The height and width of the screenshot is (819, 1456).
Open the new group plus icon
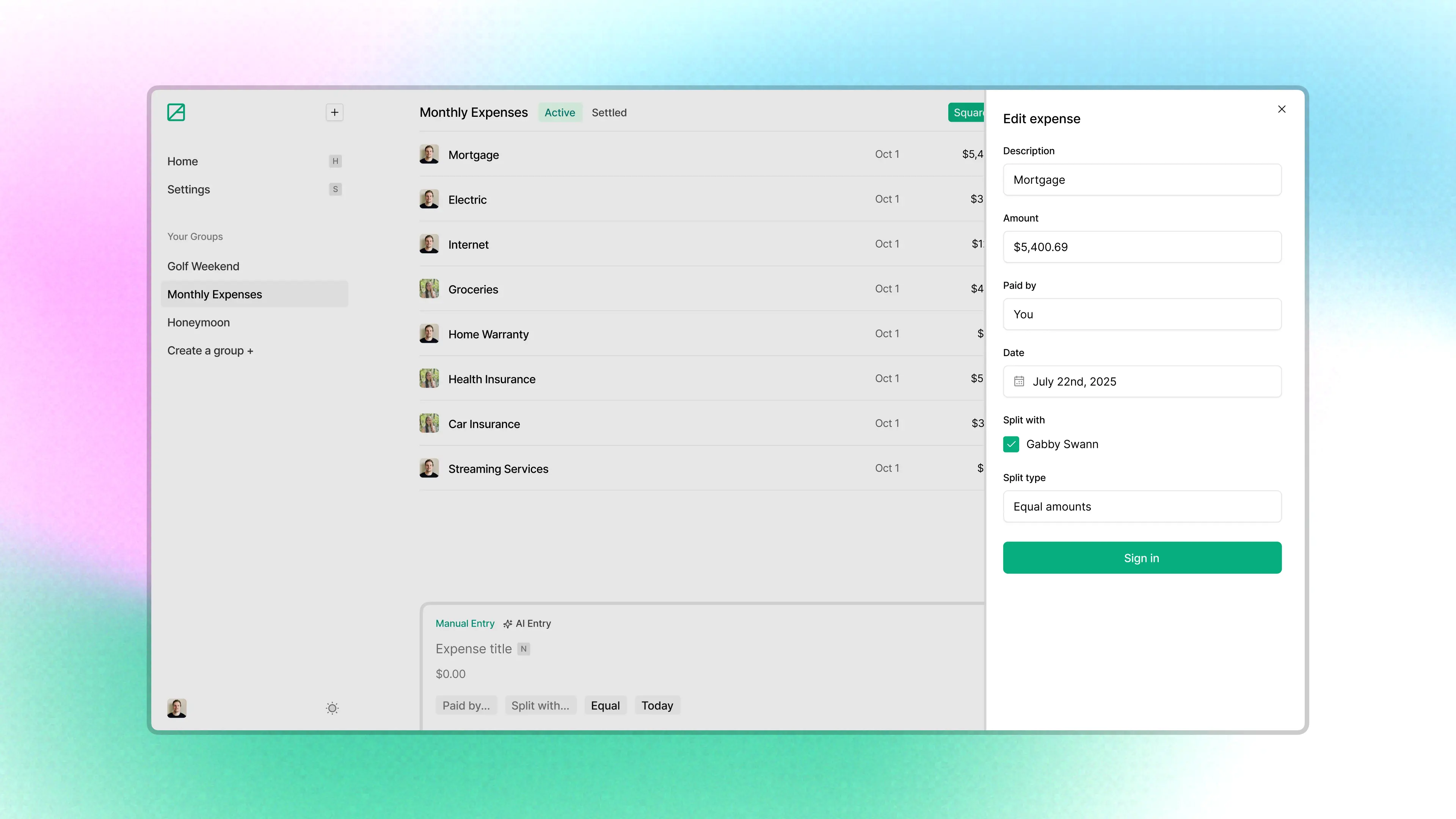pos(334,112)
